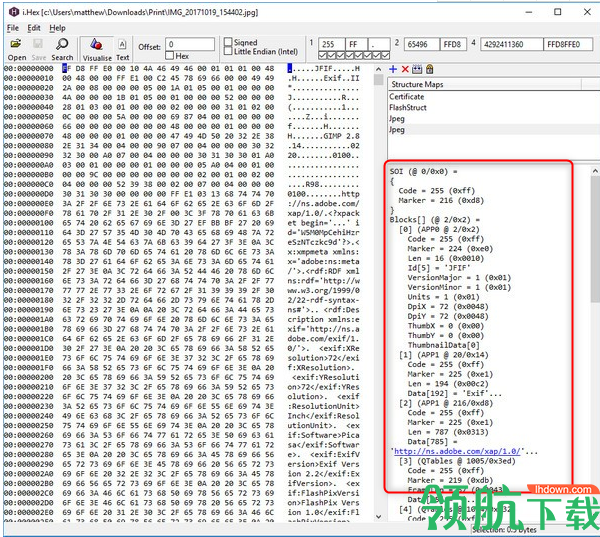Viewport: 600px width, 537px height.
Task: Click the 'Blocks[] (@ 2/0x2) =' line
Action: pyautogui.click(x=434, y=220)
